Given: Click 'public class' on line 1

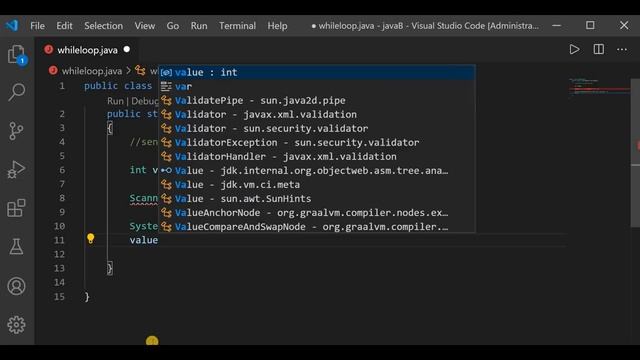Looking at the screenshot, I should coord(118,86).
